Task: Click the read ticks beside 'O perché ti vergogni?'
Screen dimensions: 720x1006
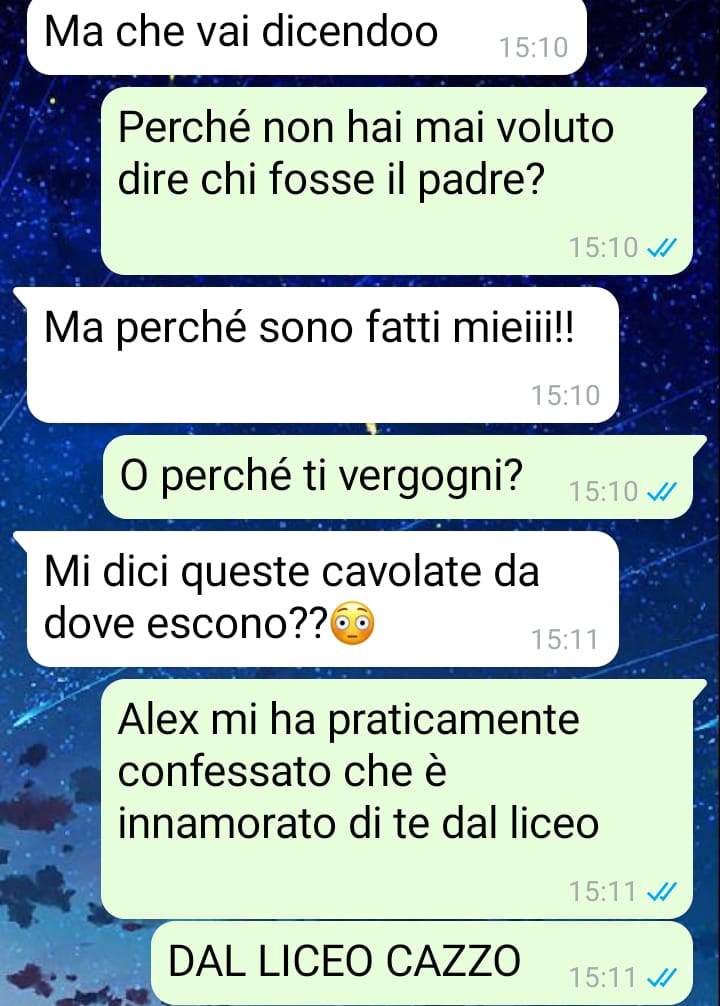Action: coord(662,492)
